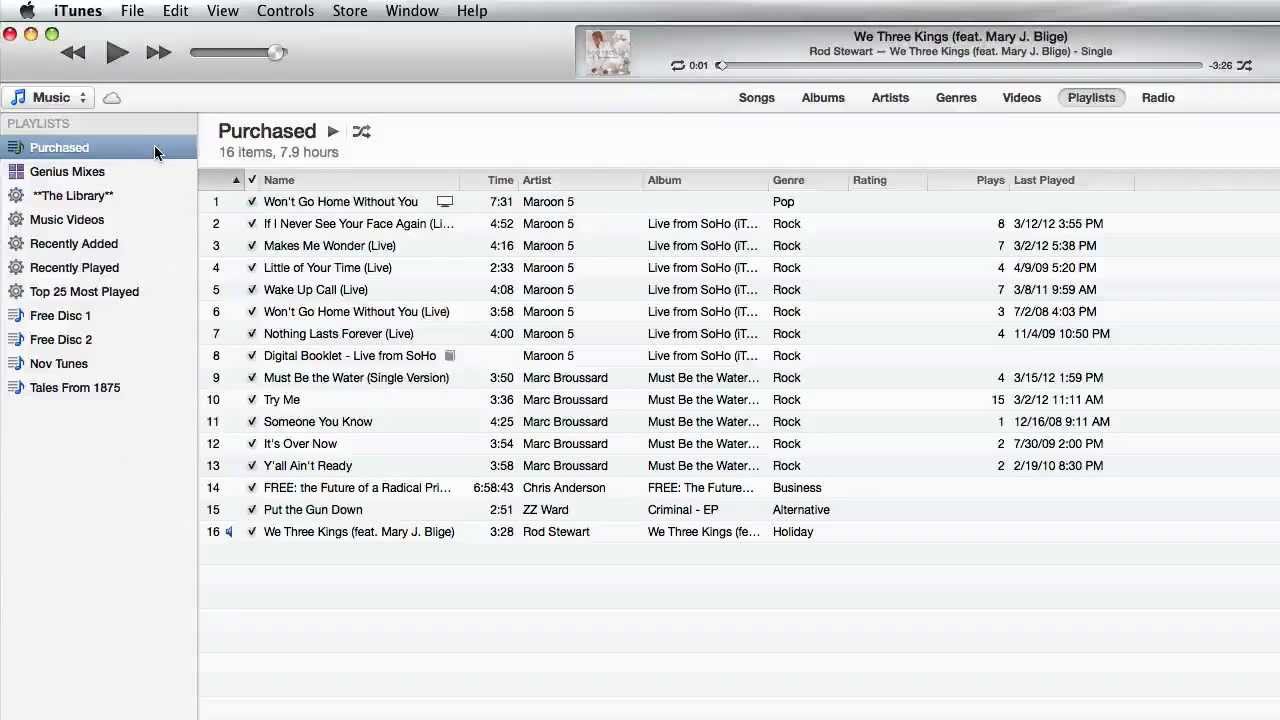Click playlist icon beside Nov Tunes
This screenshot has height=720, width=1280.
16,364
